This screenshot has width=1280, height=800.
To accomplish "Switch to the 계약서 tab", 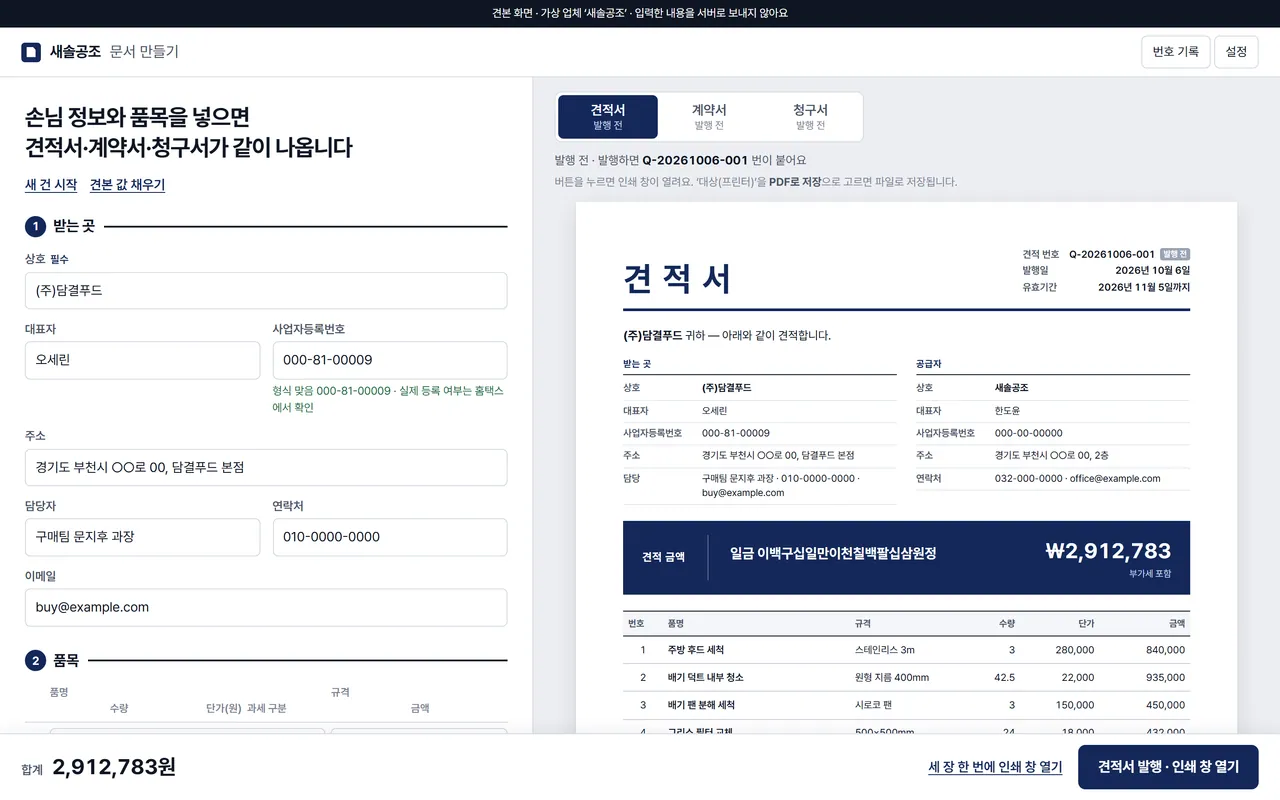I will coord(709,117).
